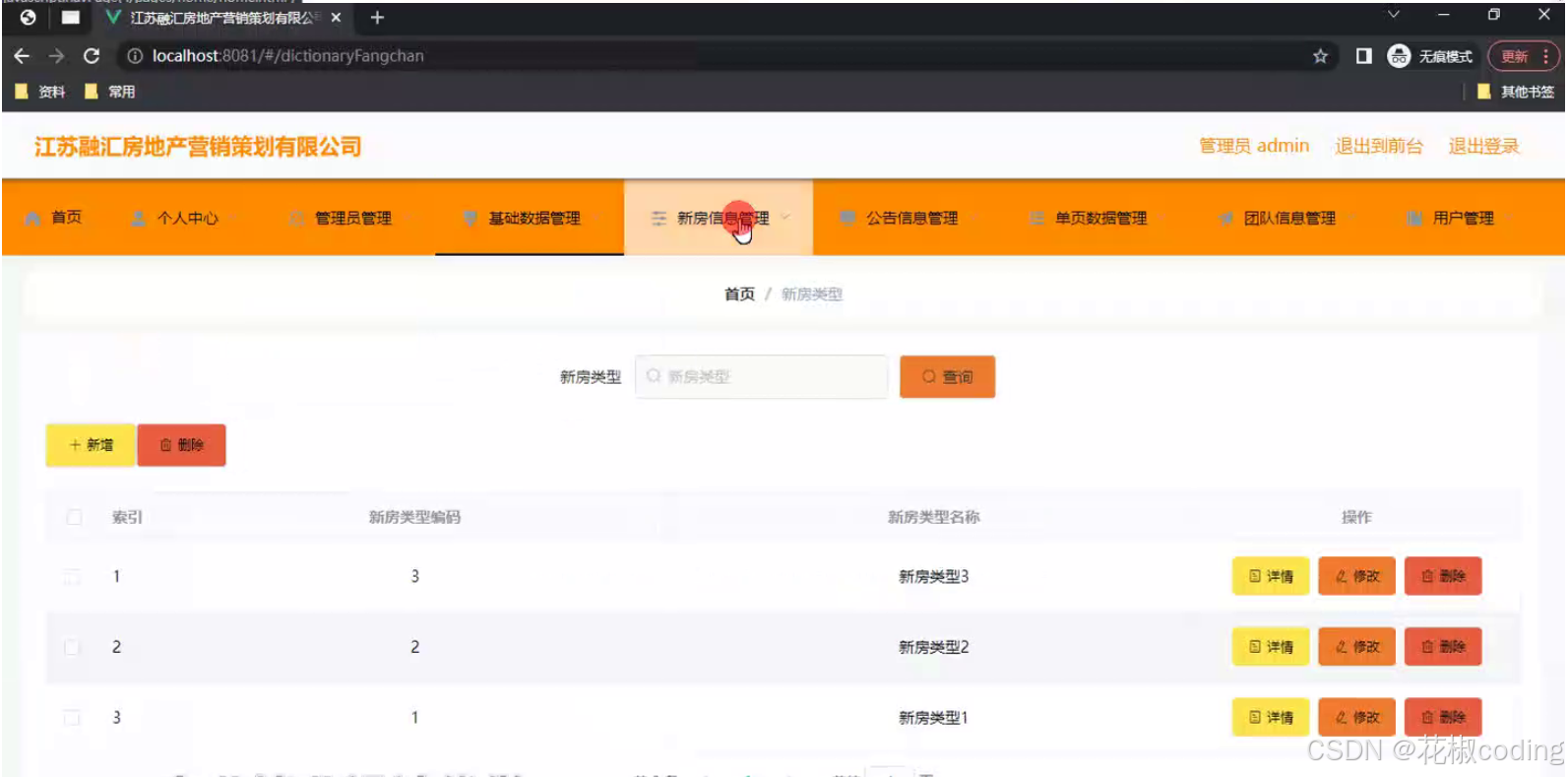
Task: Click 删除 button for 新房类型3
Action: (x=1443, y=576)
